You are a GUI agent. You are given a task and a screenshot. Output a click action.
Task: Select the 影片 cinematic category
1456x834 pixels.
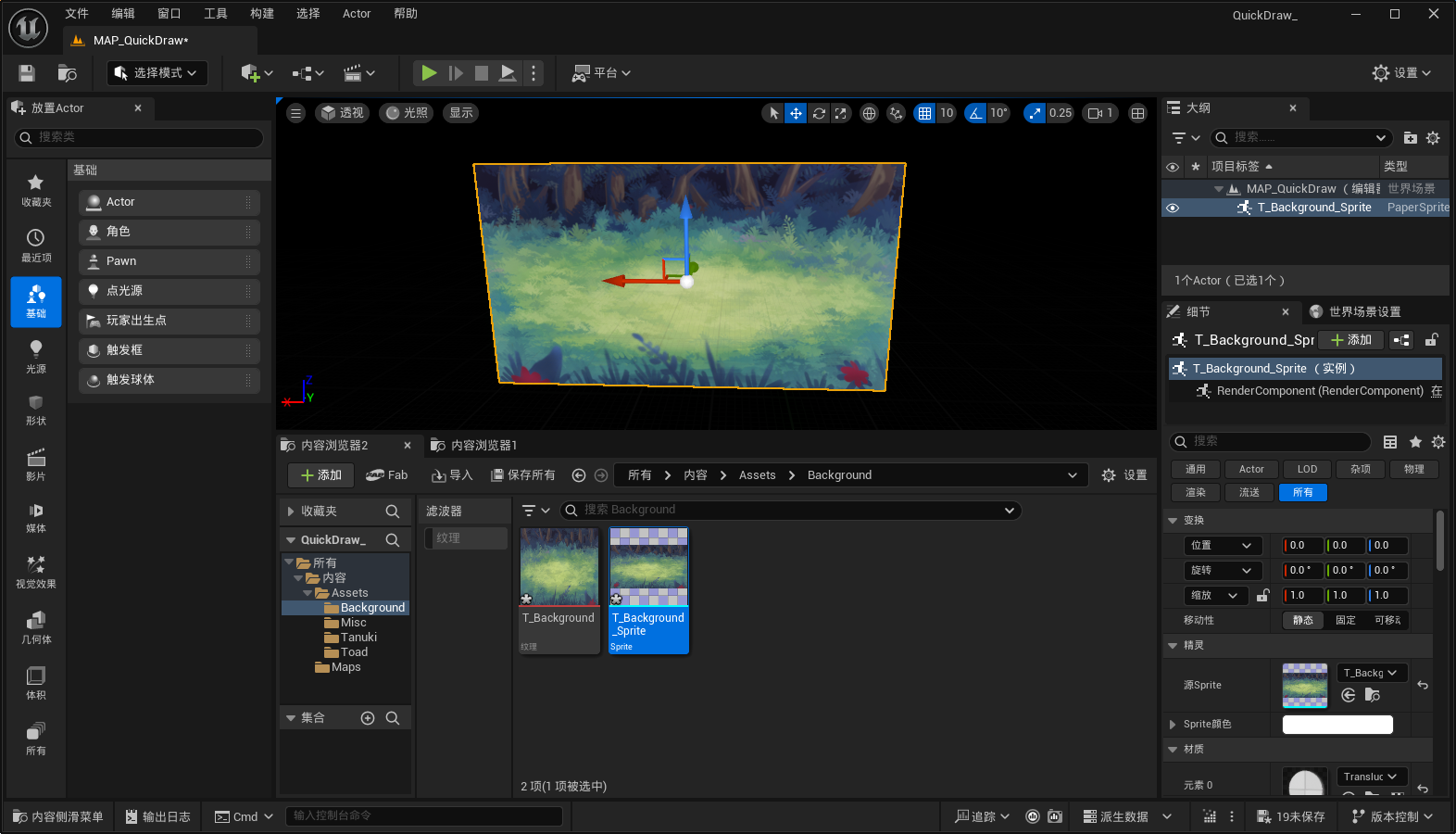pos(36,465)
